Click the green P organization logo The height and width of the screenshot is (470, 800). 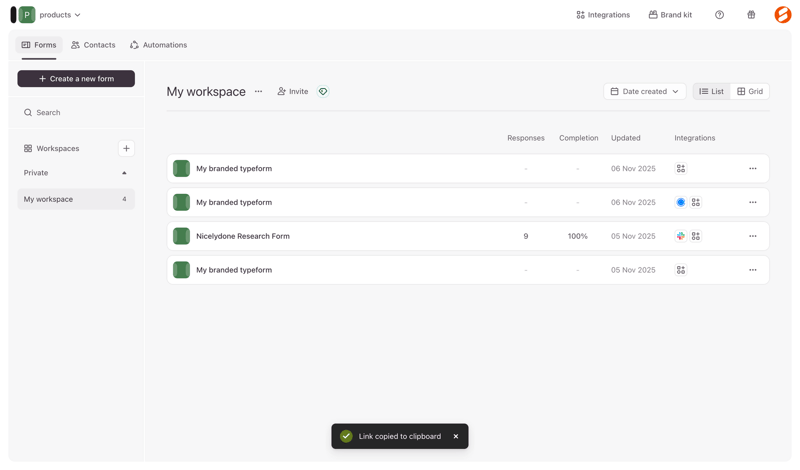[27, 15]
